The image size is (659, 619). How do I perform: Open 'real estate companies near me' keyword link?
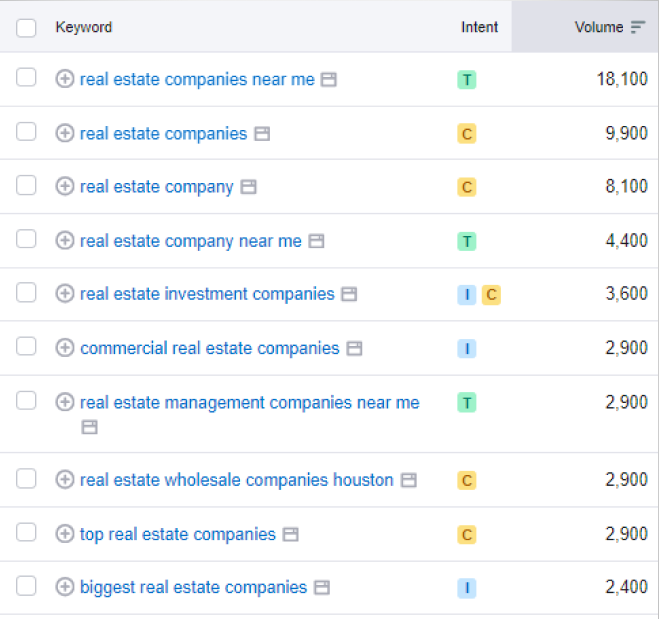tap(197, 79)
